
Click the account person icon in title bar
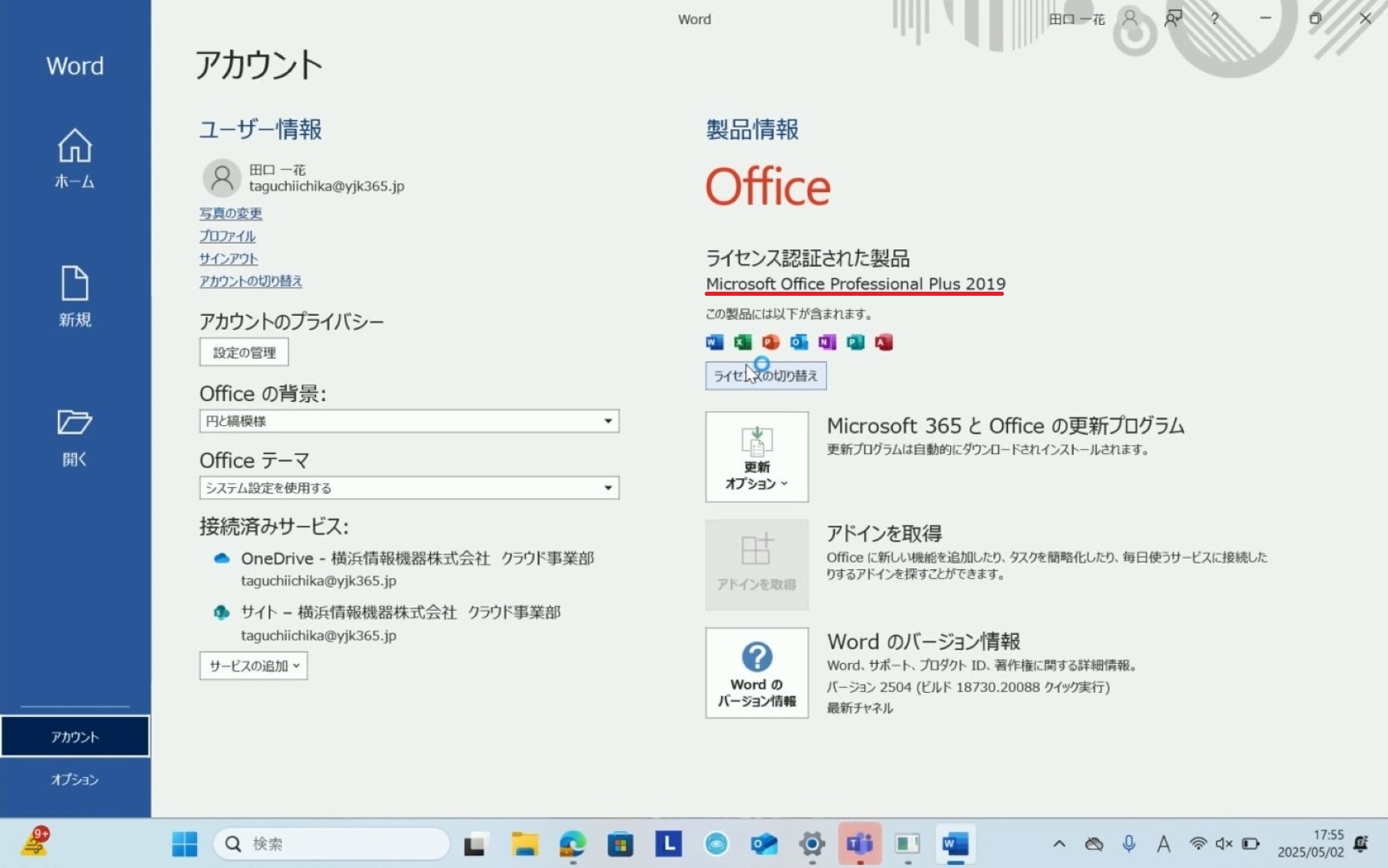click(1130, 18)
